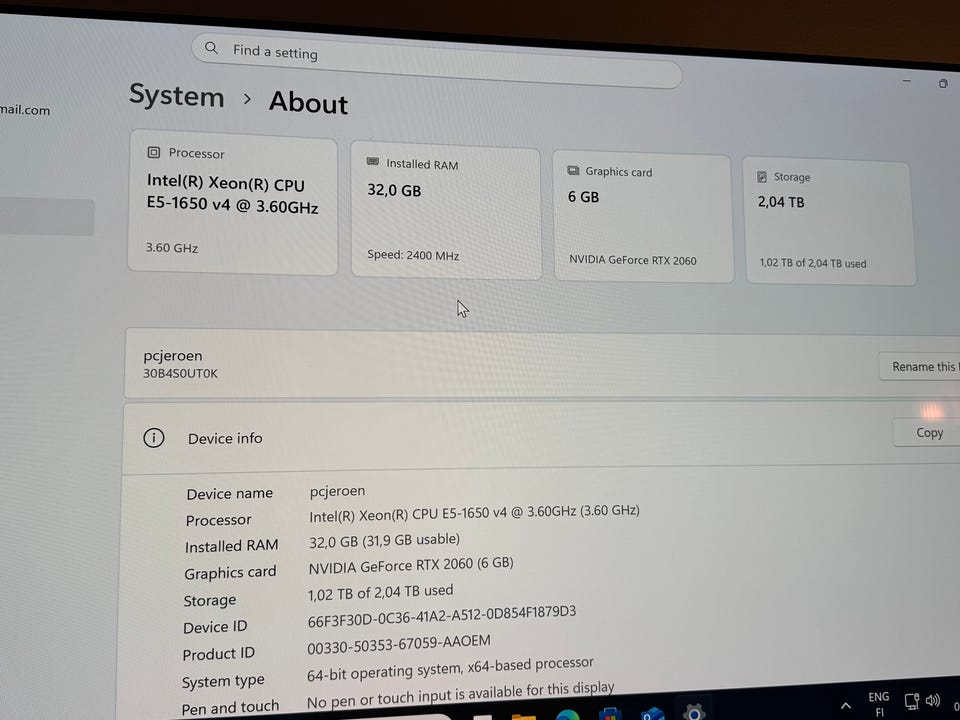
Task: Click the Product ID label
Action: [x=219, y=654]
